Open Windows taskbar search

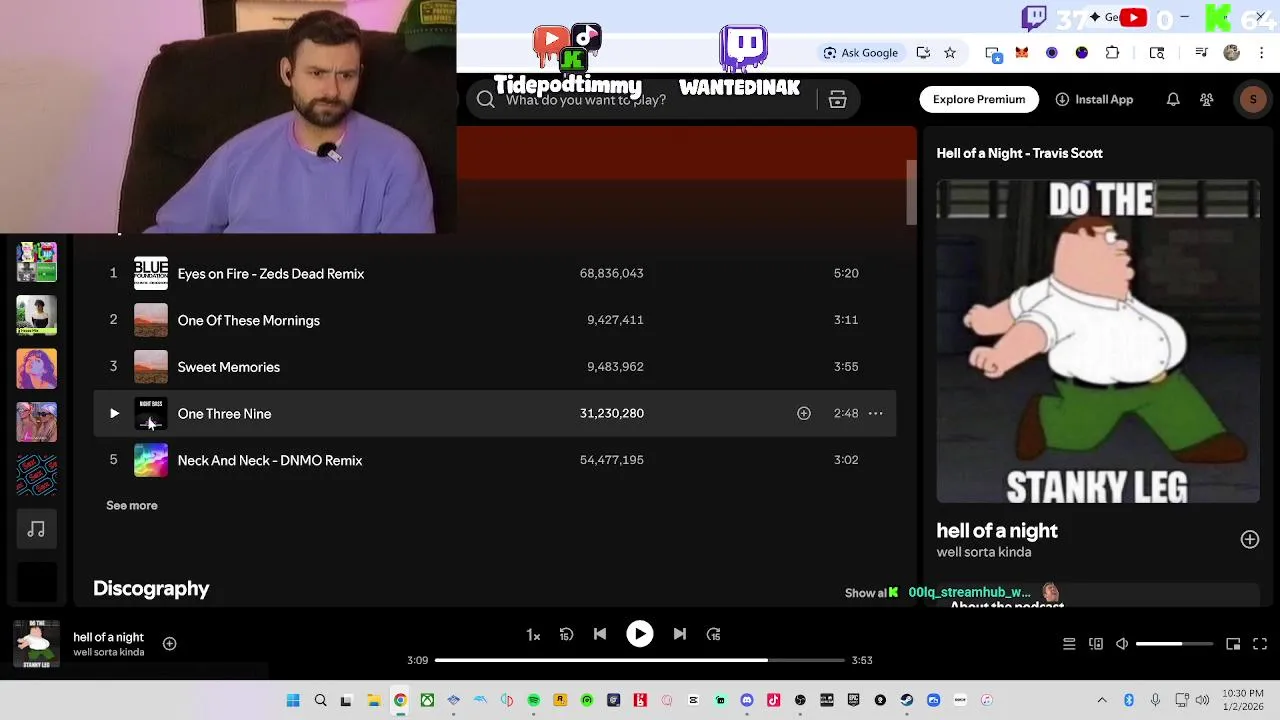(x=320, y=700)
